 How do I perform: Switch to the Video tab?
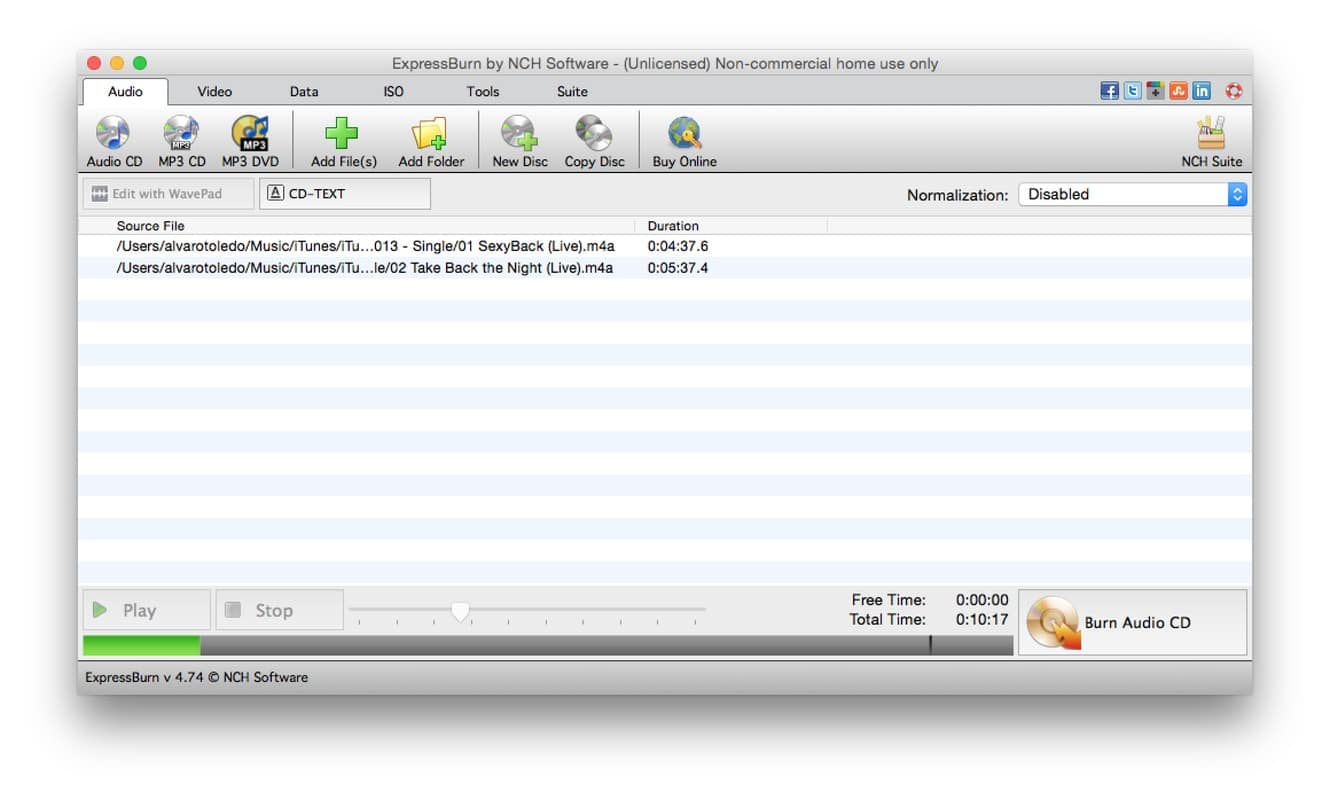[214, 91]
